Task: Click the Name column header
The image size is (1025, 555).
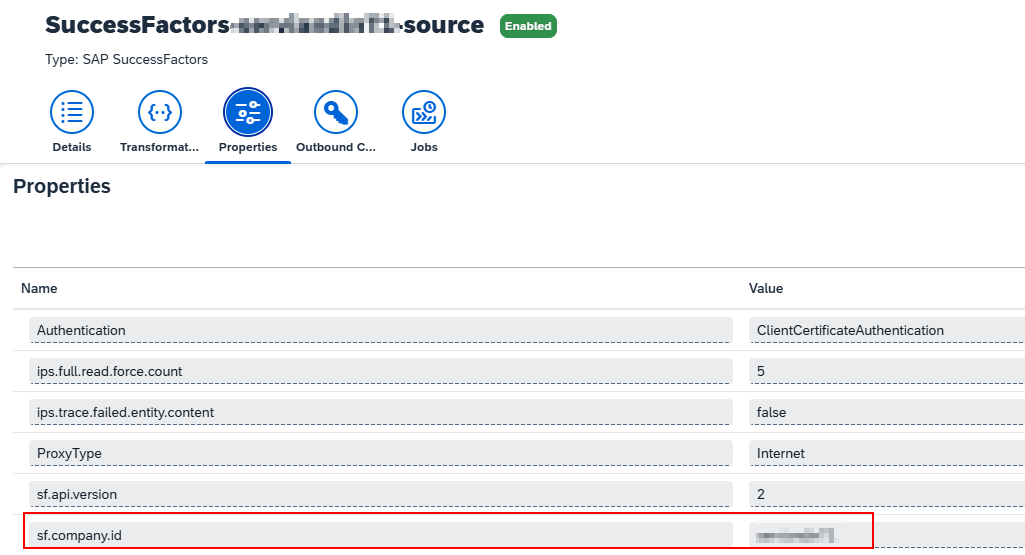Action: coord(39,288)
